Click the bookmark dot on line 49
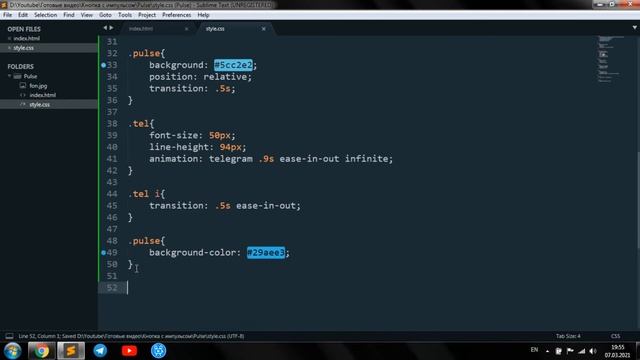This screenshot has width=640, height=360. click(x=103, y=253)
